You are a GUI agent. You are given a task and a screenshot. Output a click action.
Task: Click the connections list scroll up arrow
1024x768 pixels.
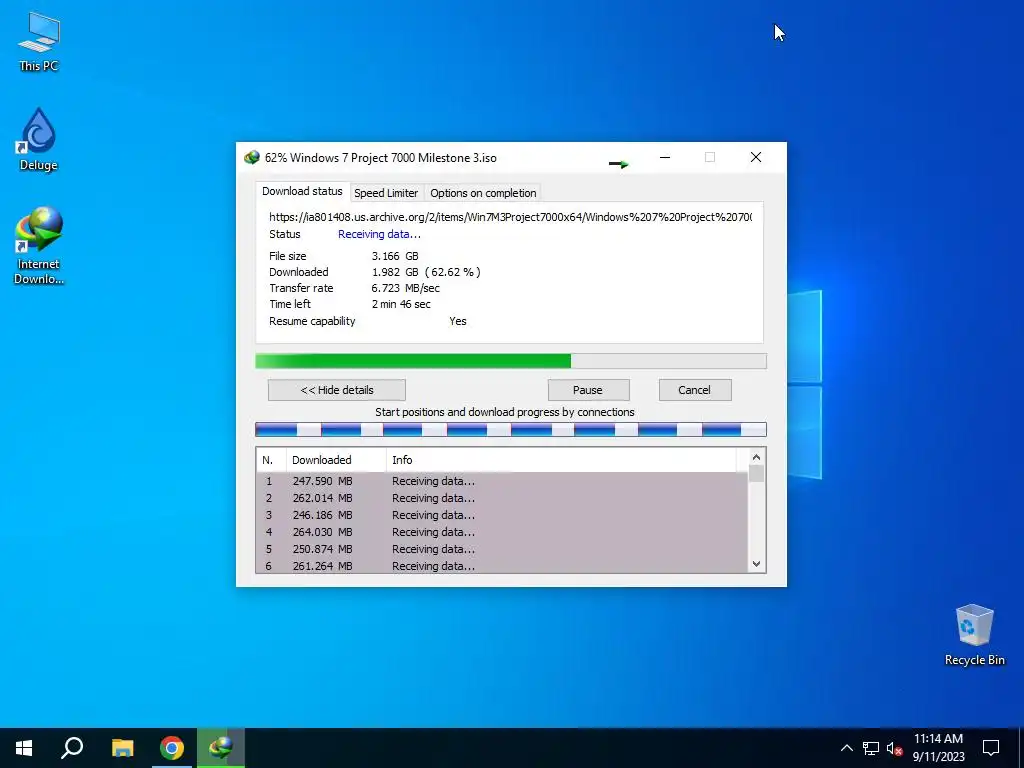756,457
